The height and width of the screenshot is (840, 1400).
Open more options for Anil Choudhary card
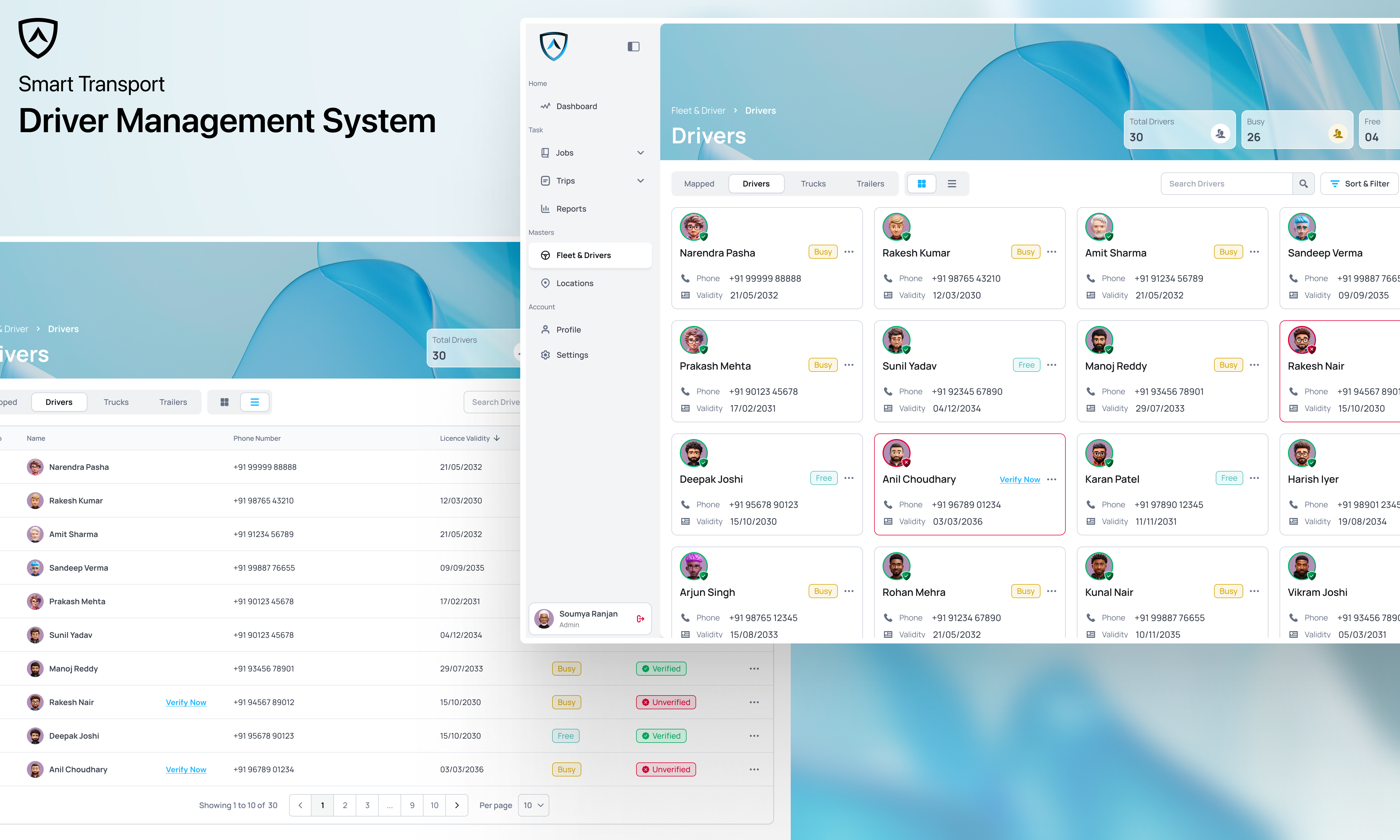point(1051,479)
